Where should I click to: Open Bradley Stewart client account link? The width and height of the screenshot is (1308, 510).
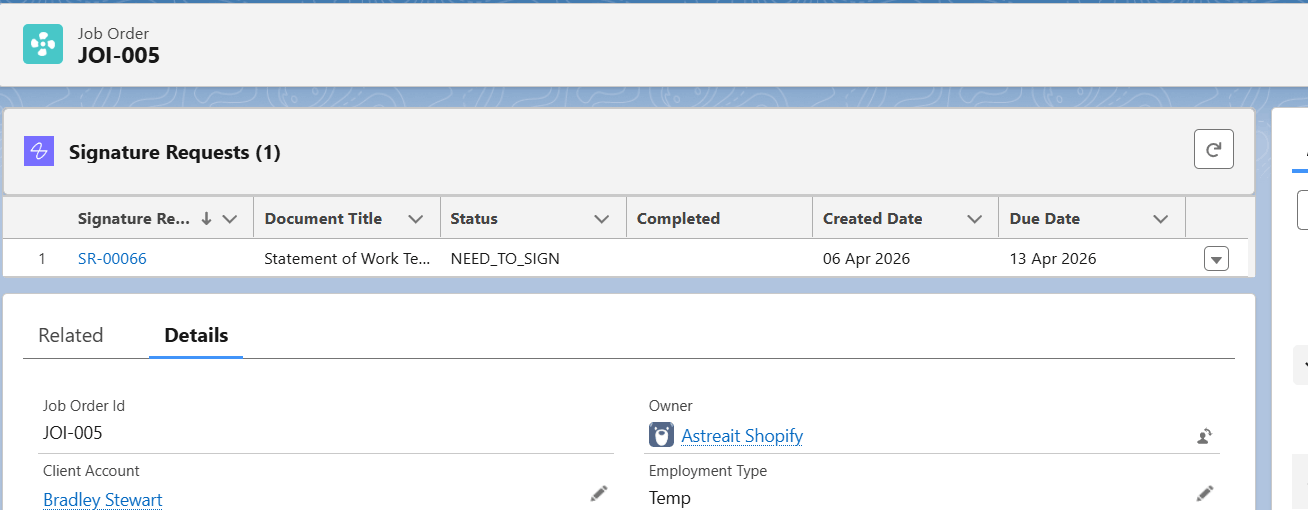[x=102, y=499]
